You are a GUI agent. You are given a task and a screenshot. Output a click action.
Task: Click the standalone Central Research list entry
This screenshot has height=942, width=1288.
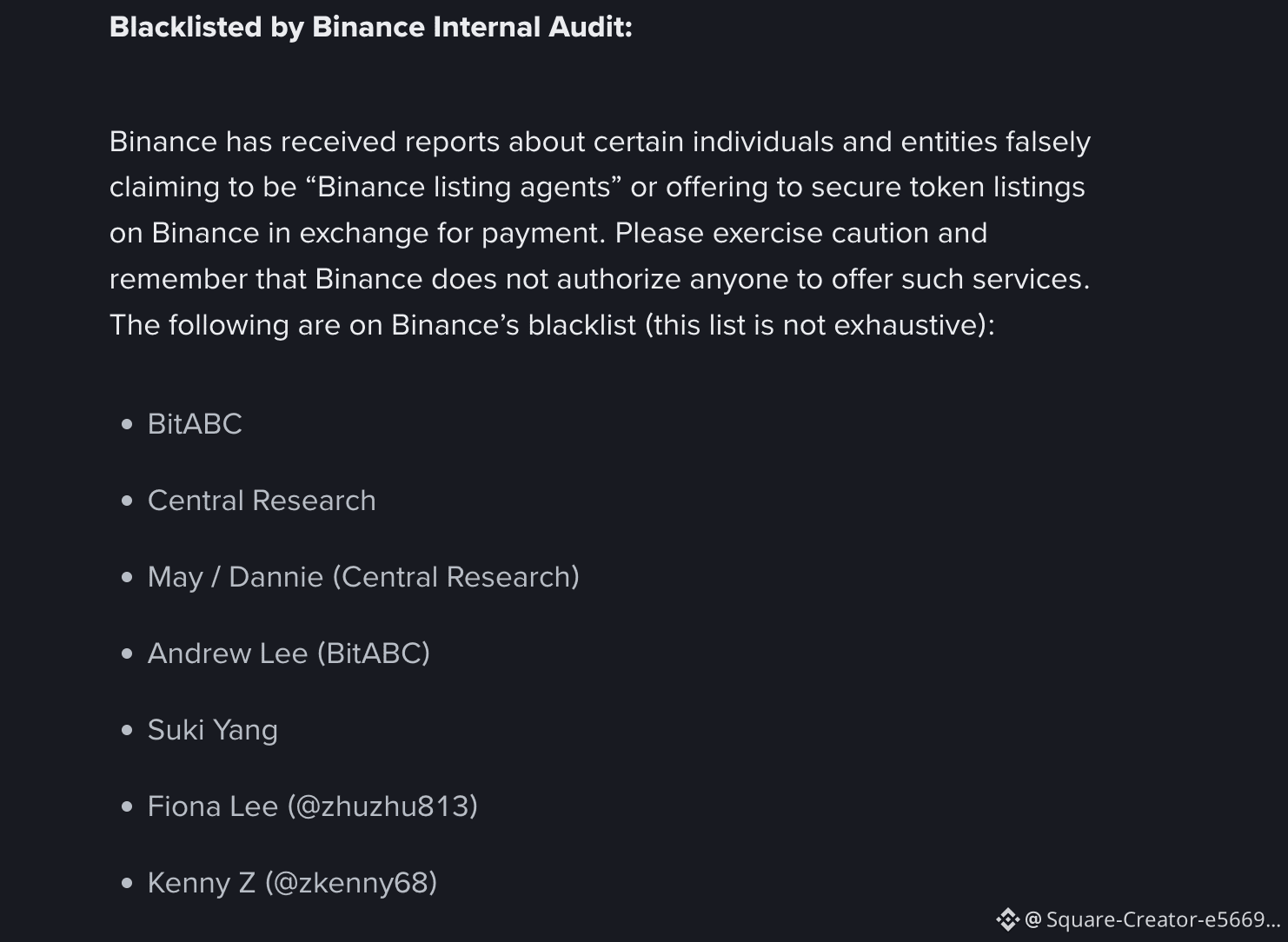[x=262, y=501]
